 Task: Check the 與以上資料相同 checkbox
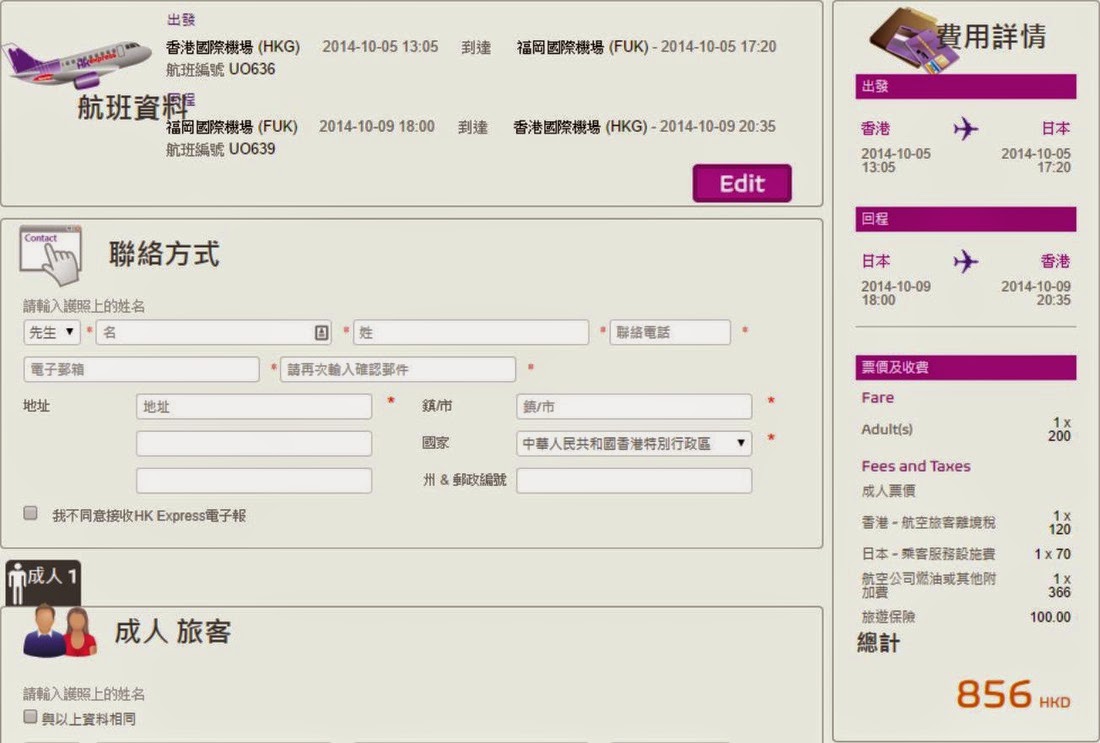(x=31, y=717)
